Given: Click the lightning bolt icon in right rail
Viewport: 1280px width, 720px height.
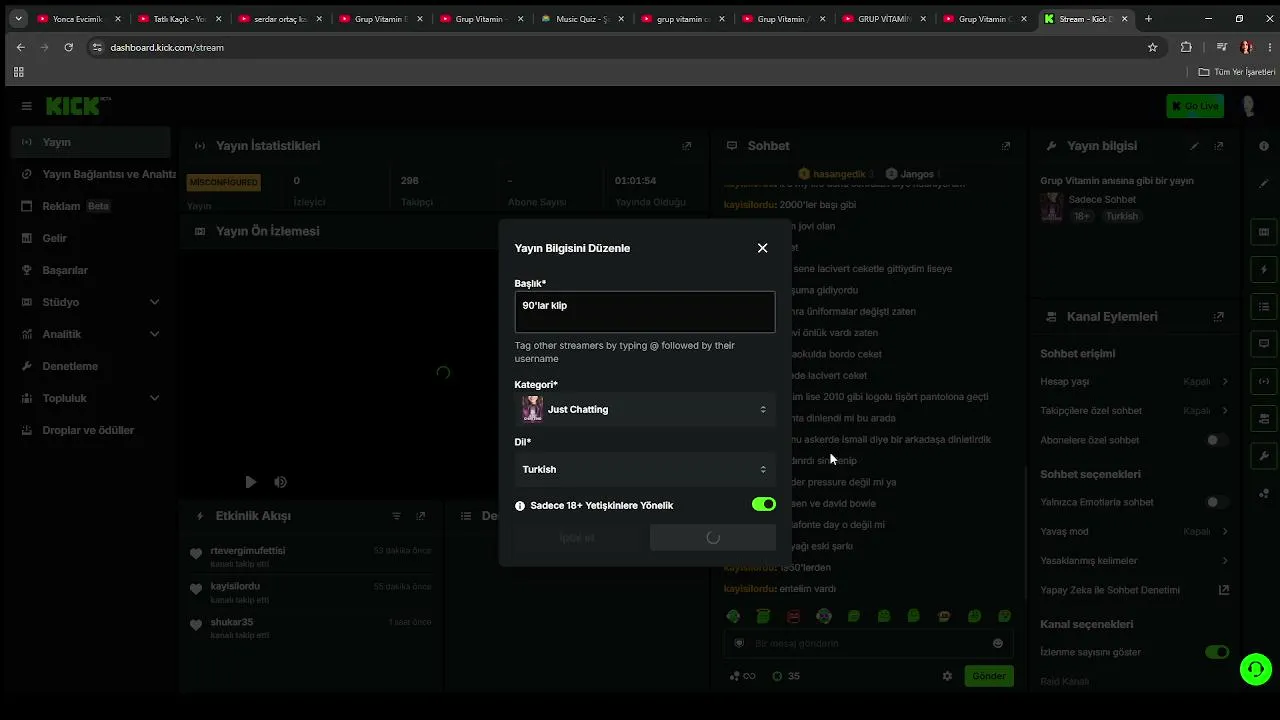Looking at the screenshot, I should click(1264, 270).
